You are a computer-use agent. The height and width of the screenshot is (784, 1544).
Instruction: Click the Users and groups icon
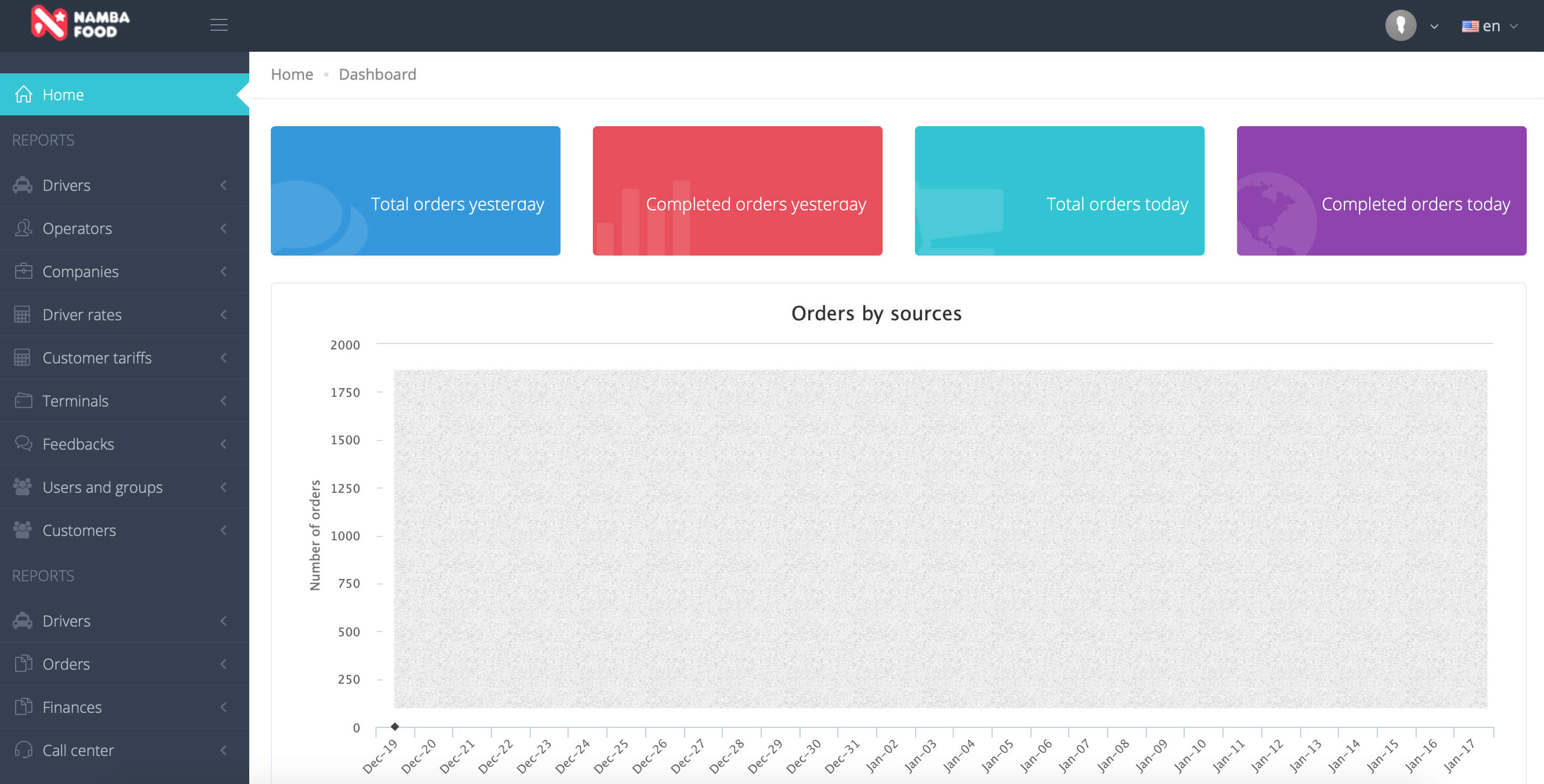pyautogui.click(x=23, y=487)
